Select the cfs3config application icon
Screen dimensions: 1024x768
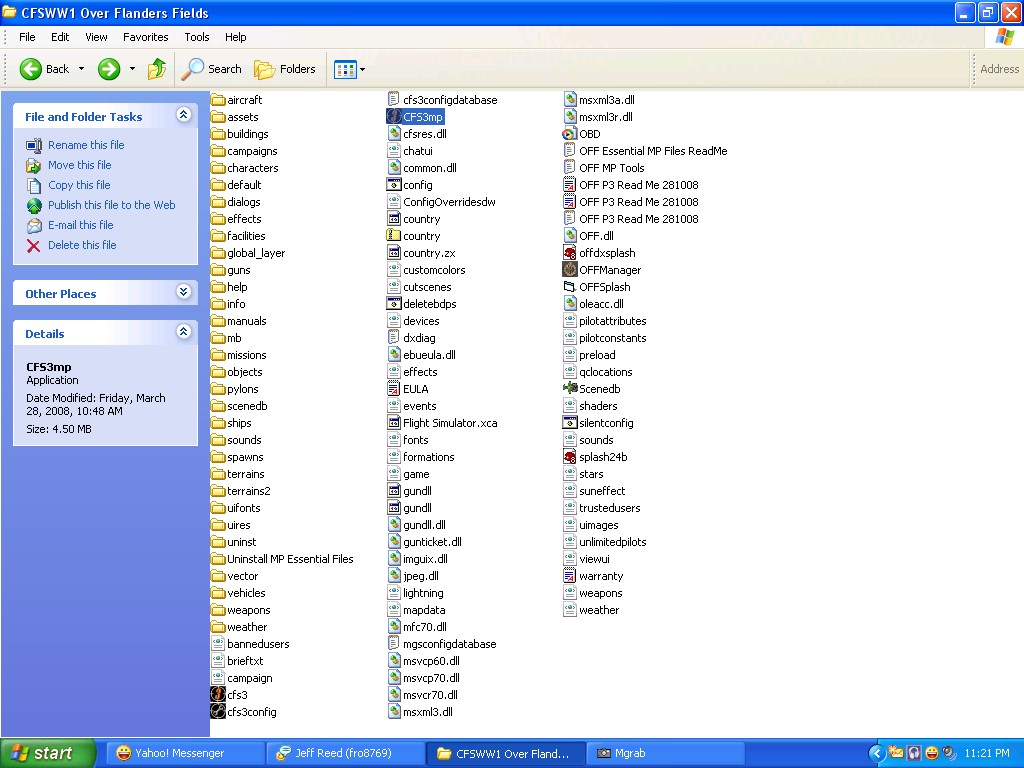[218, 712]
